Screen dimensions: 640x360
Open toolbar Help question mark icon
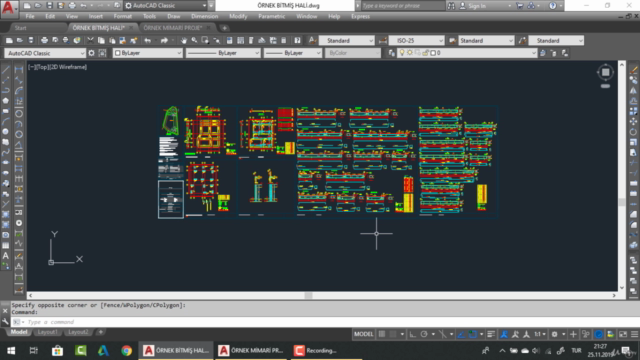pos(298,40)
